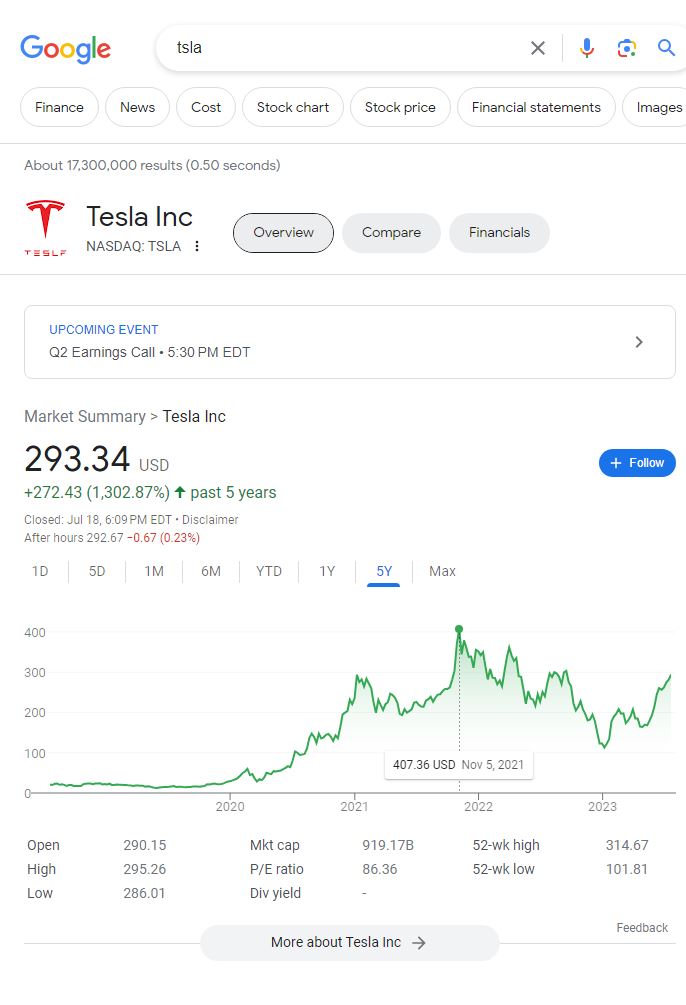Click the Tesla company logo

45,222
